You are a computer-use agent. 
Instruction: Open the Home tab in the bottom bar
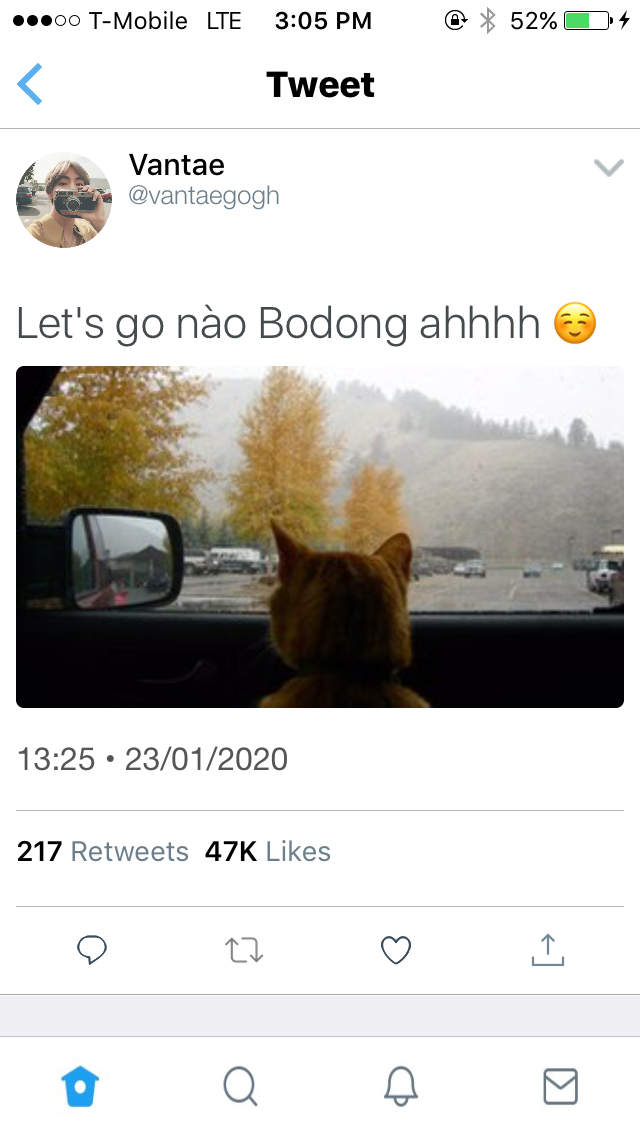click(80, 1087)
